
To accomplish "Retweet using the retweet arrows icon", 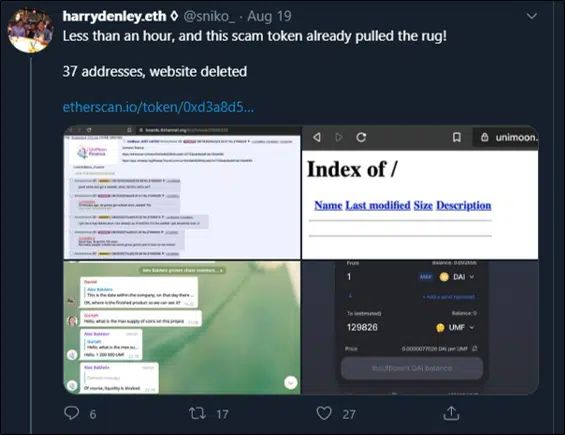I will pos(197,413).
